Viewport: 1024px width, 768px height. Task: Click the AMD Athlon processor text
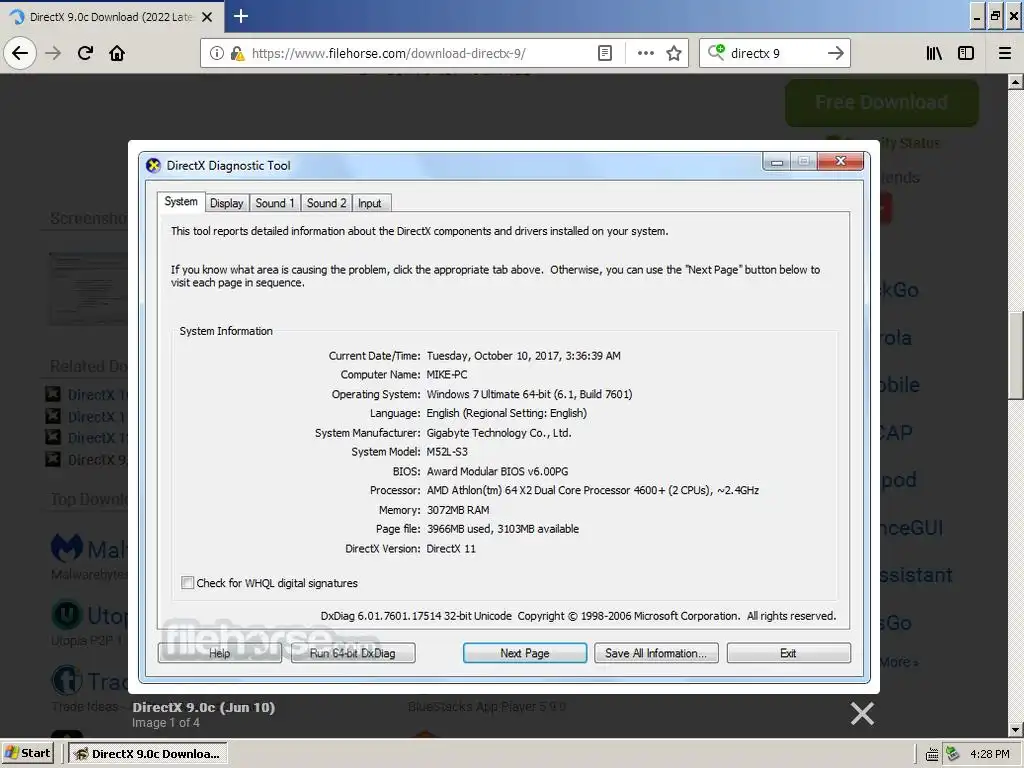(x=592, y=490)
